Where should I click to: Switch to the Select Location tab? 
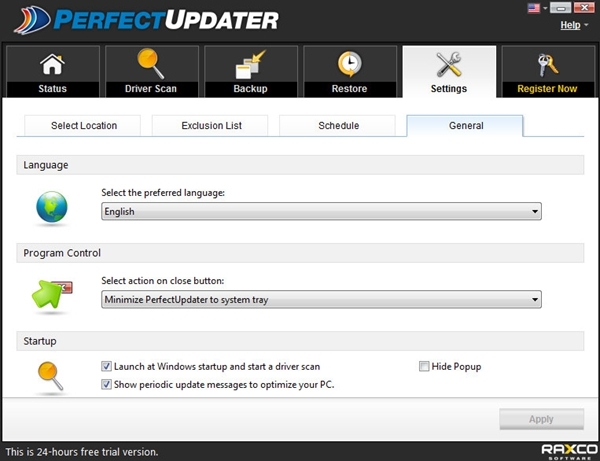point(83,125)
